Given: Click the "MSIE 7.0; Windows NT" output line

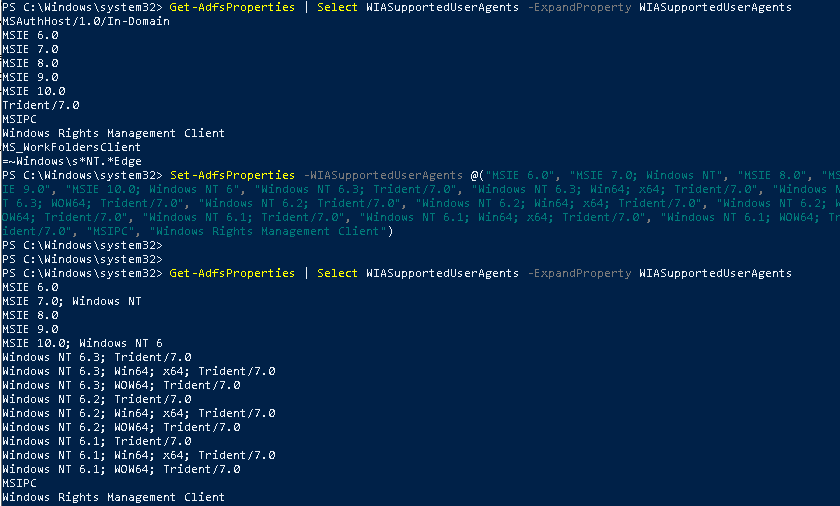Looking at the screenshot, I should 71,301.
